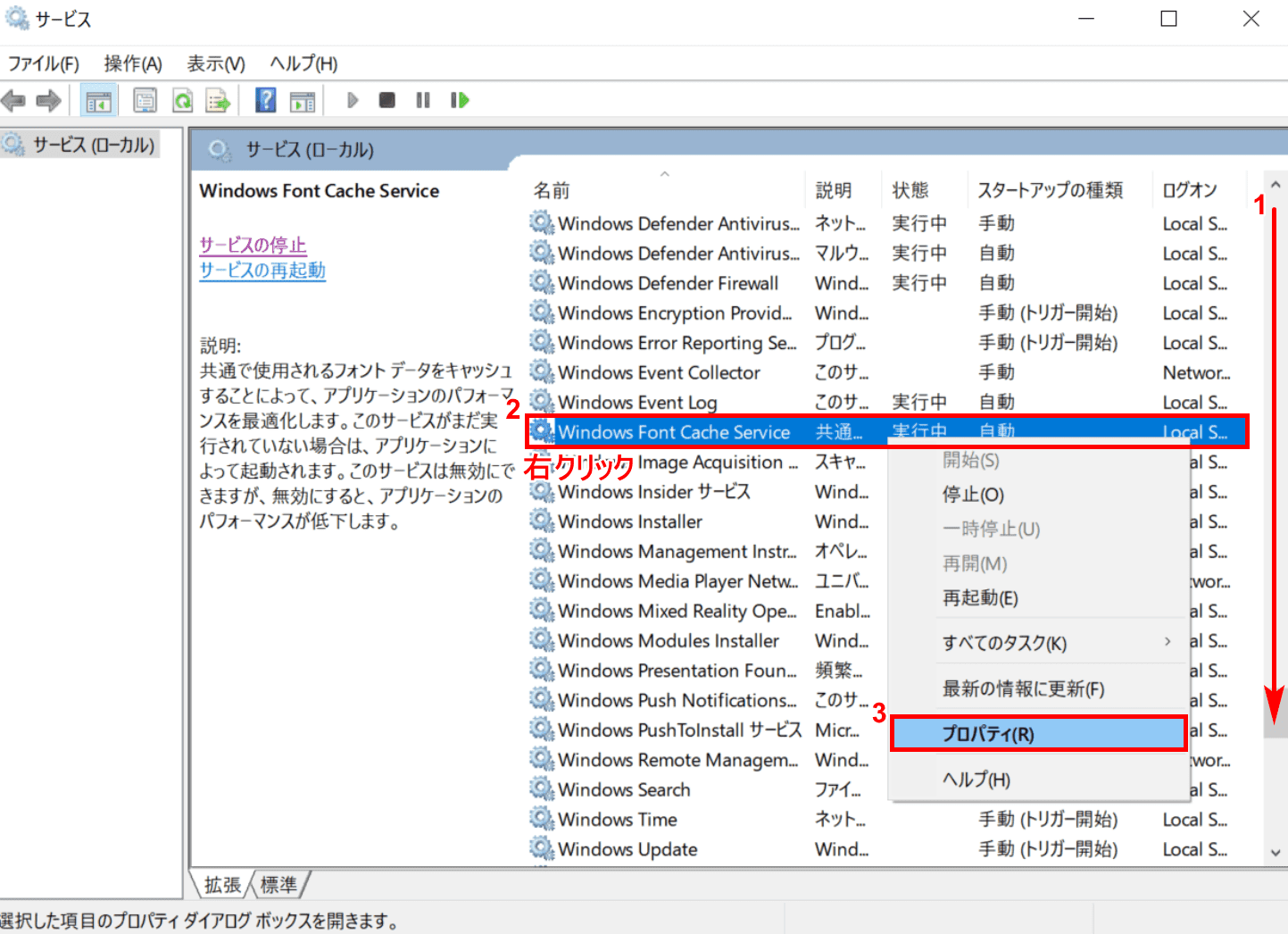Click the Restart Service icon
The height and width of the screenshot is (934, 1288).
(x=460, y=100)
